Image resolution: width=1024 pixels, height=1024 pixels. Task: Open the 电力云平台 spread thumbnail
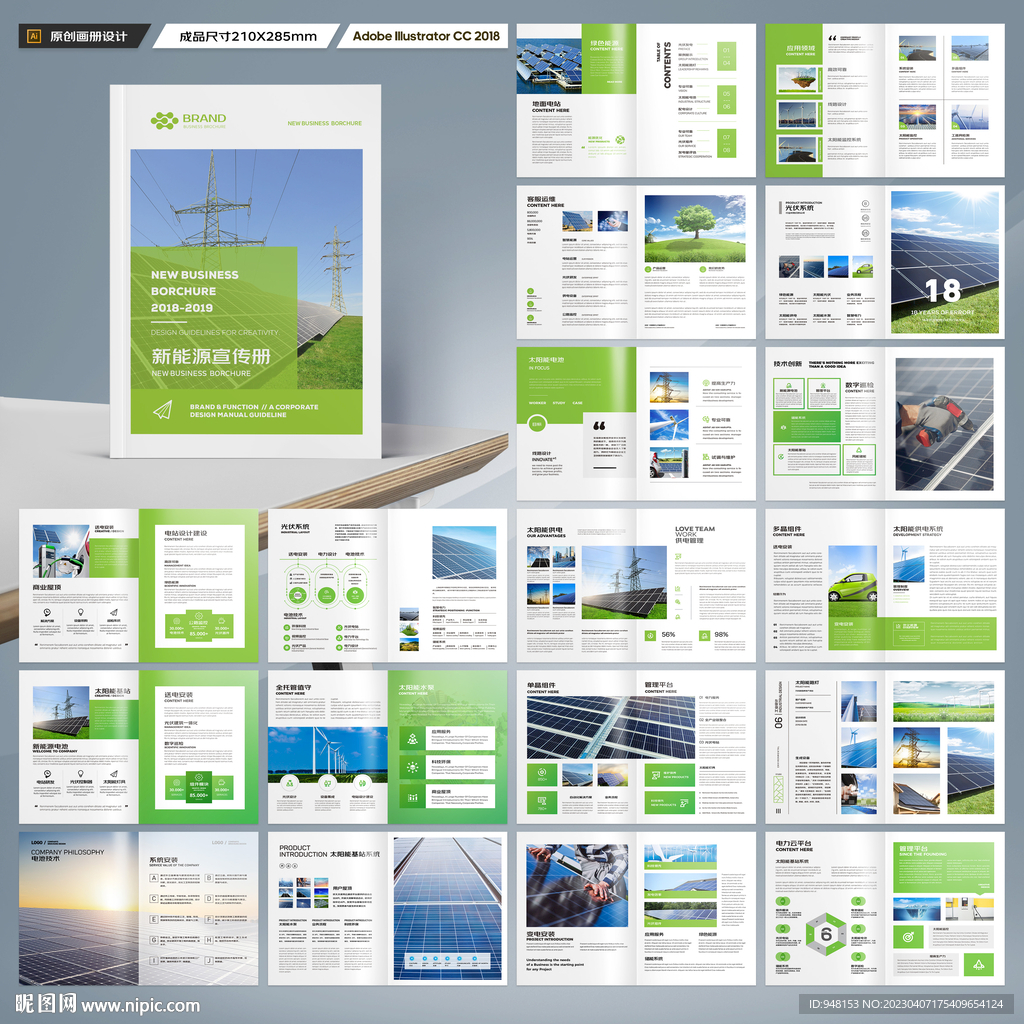coord(885,908)
